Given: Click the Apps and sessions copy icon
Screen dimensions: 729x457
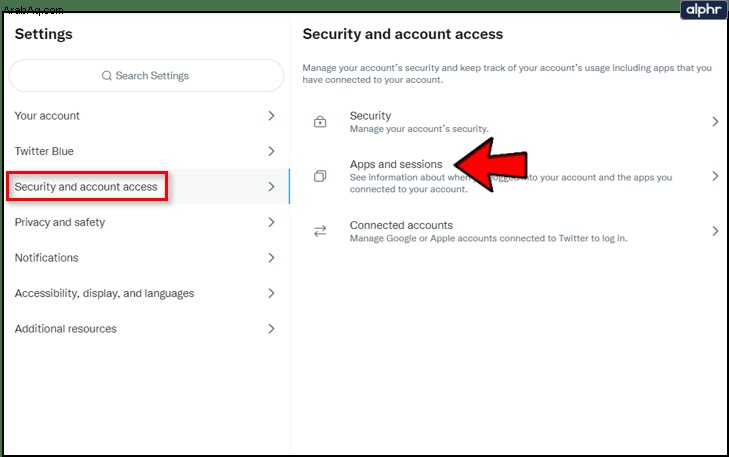Looking at the screenshot, I should pos(320,176).
